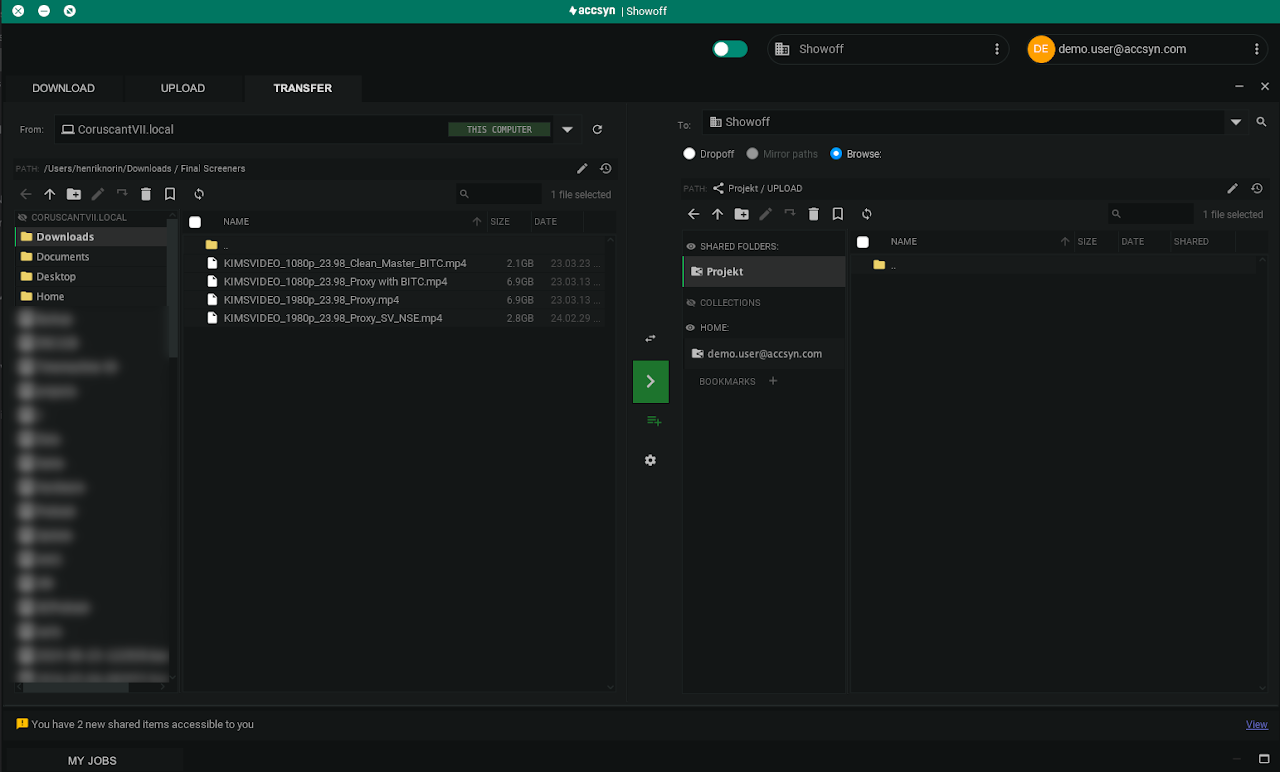
Task: Open the From computer dropdown arrow
Action: click(567, 129)
